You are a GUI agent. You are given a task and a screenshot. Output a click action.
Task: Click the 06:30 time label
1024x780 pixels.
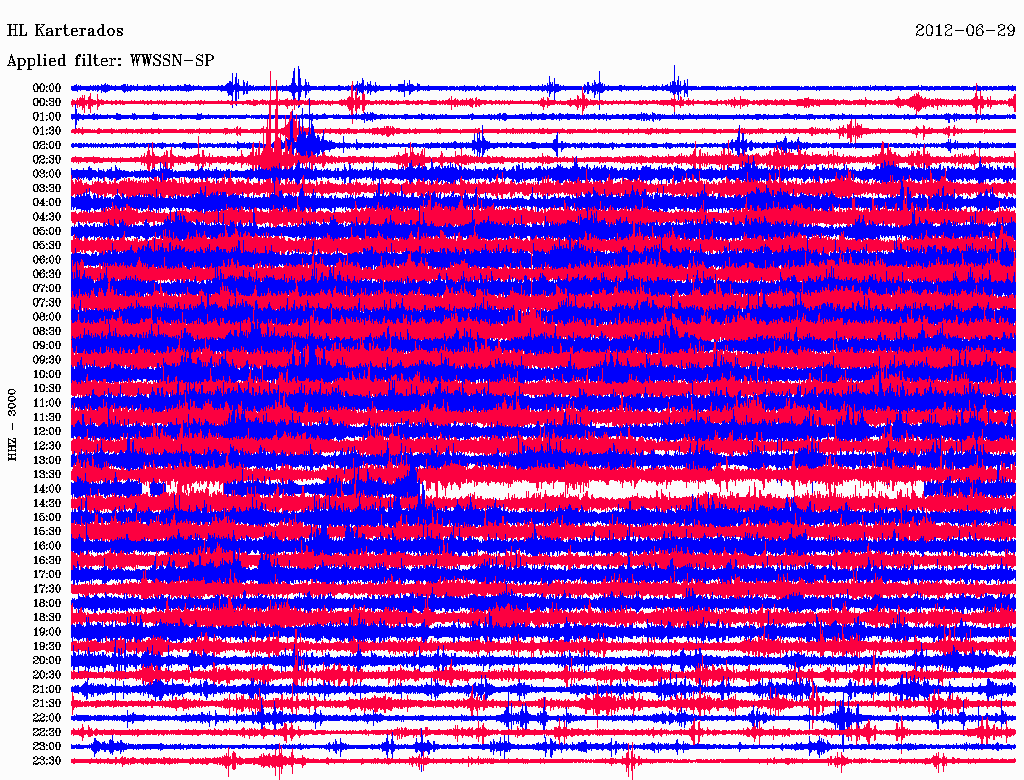point(47,274)
